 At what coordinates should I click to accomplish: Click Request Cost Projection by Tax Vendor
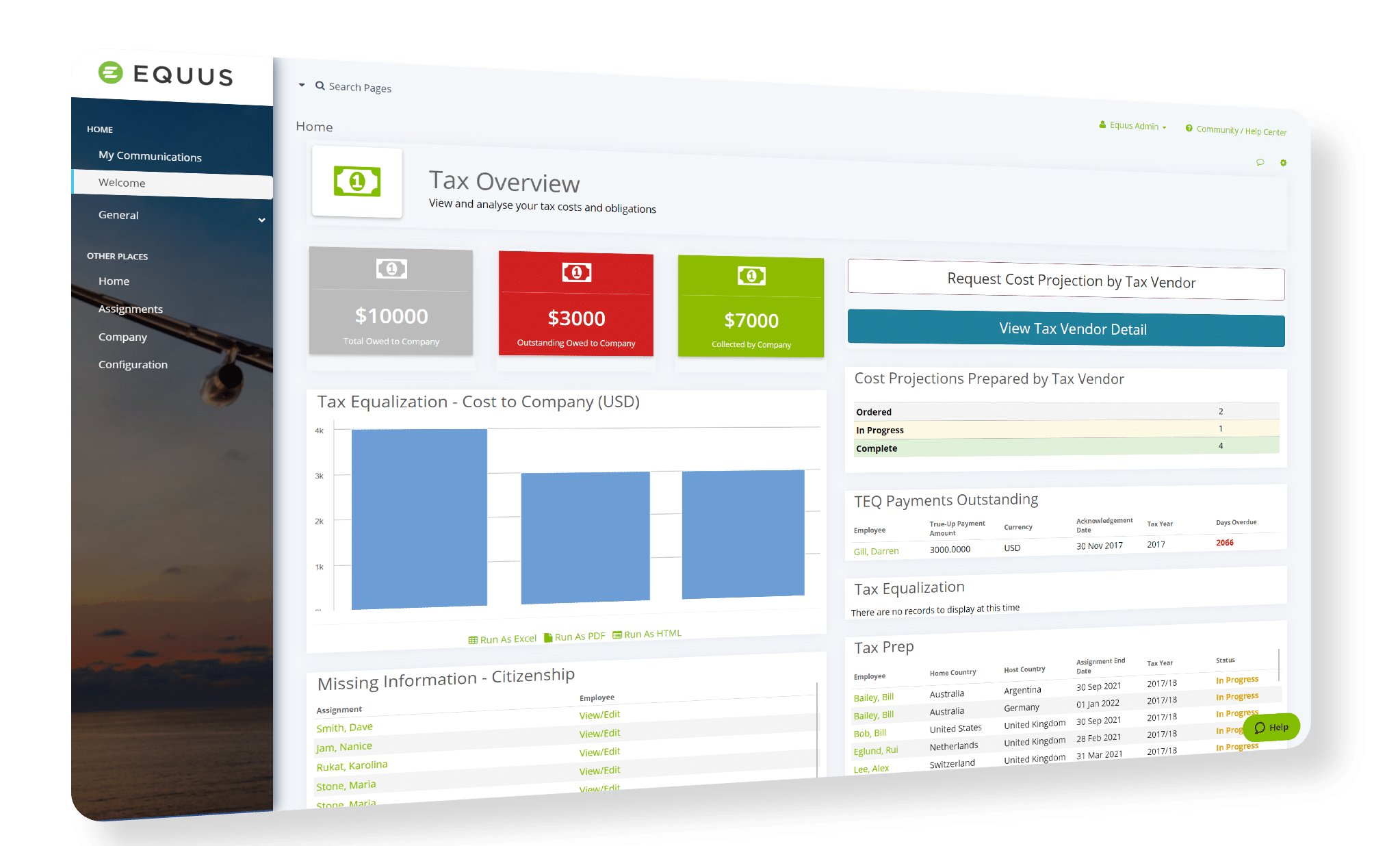(1067, 281)
